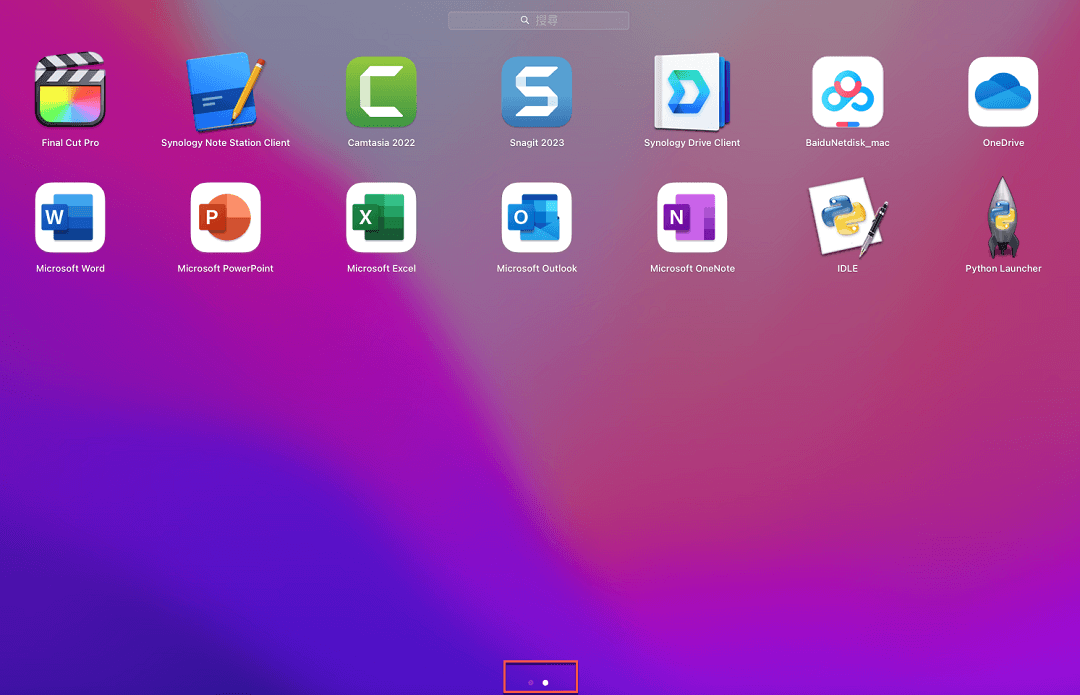Click the "Final Cut Pro" label text
1080x695 pixels.
pos(70,143)
